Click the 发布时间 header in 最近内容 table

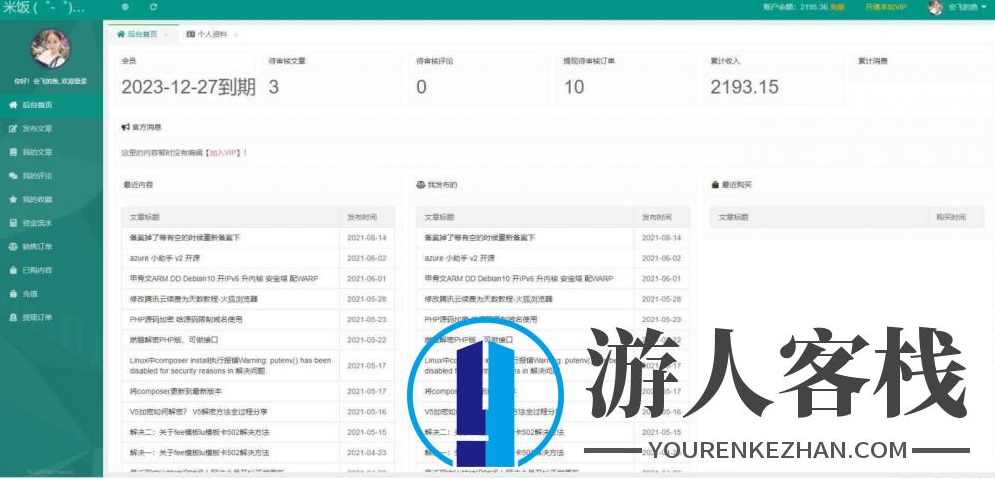point(362,217)
